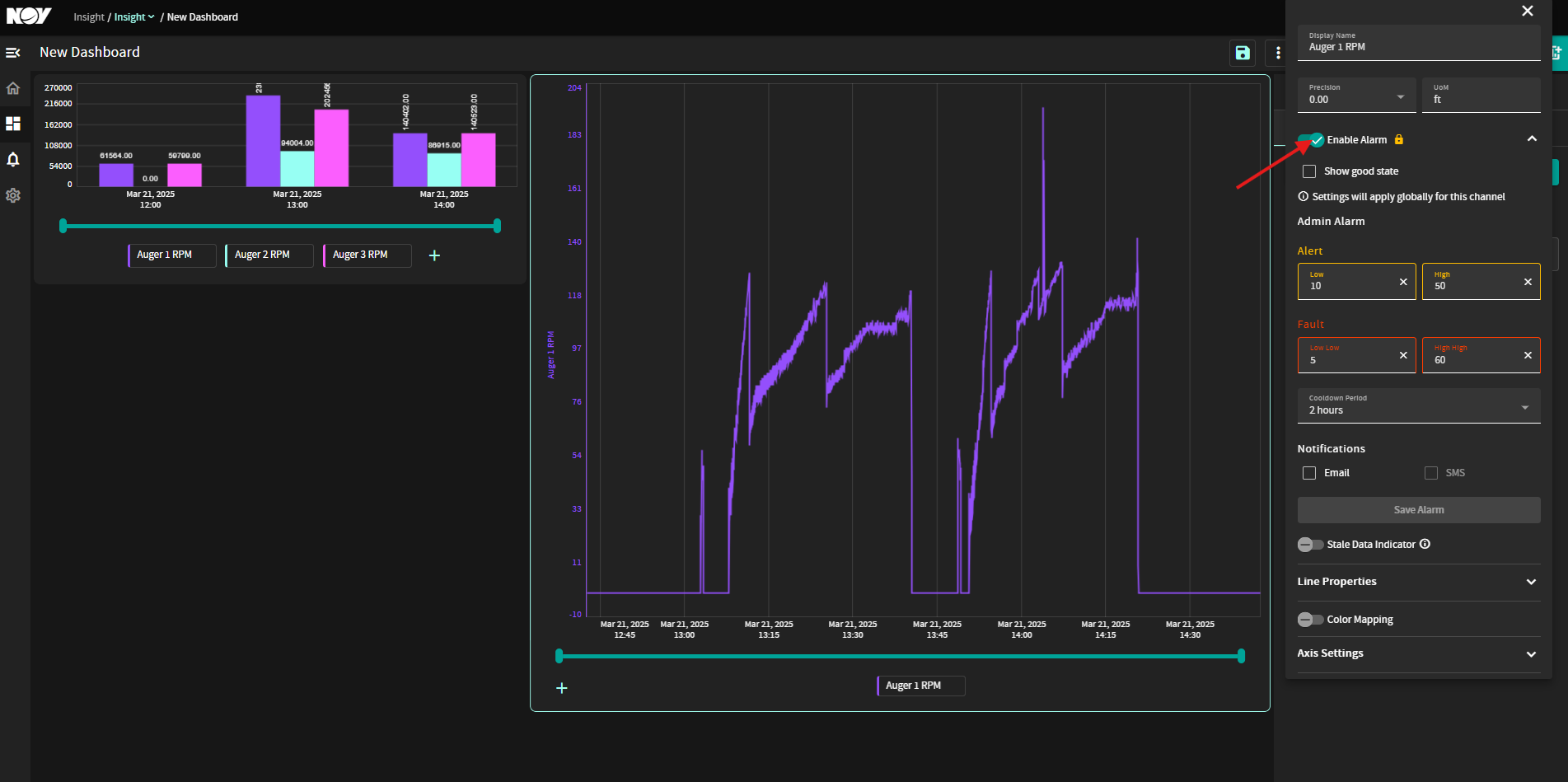Viewport: 1568px width, 782px height.
Task: Turn on Stale Data Indicator toggle
Action: click(x=1310, y=545)
